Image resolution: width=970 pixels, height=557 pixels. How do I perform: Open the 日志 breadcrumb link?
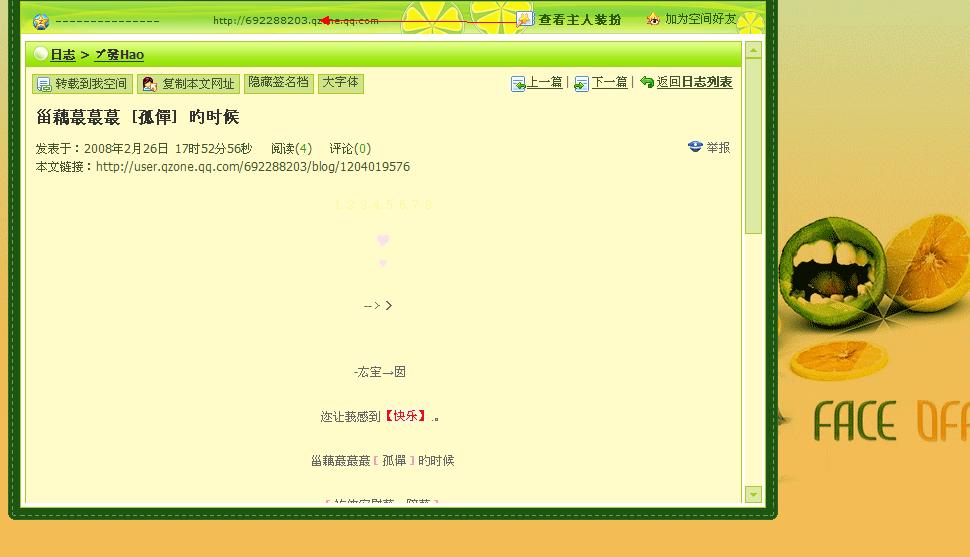pyautogui.click(x=63, y=55)
